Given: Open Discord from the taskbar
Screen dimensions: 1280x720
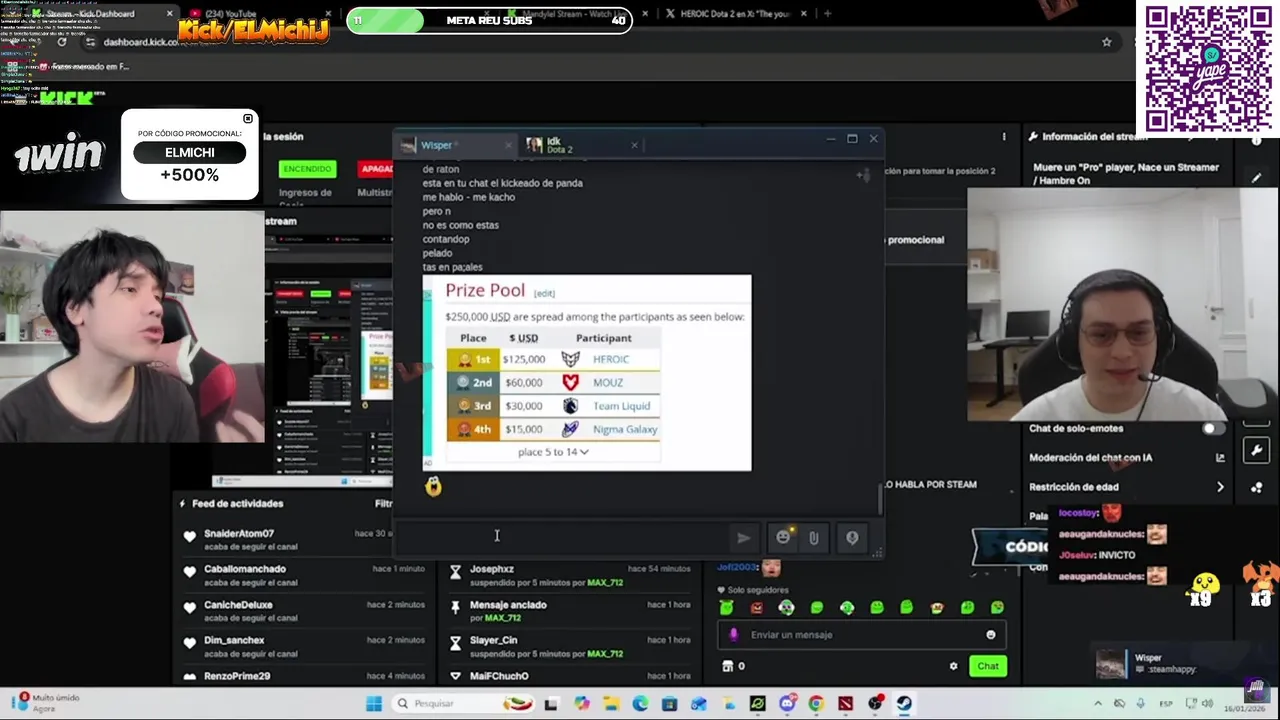Looking at the screenshot, I should (x=787, y=703).
